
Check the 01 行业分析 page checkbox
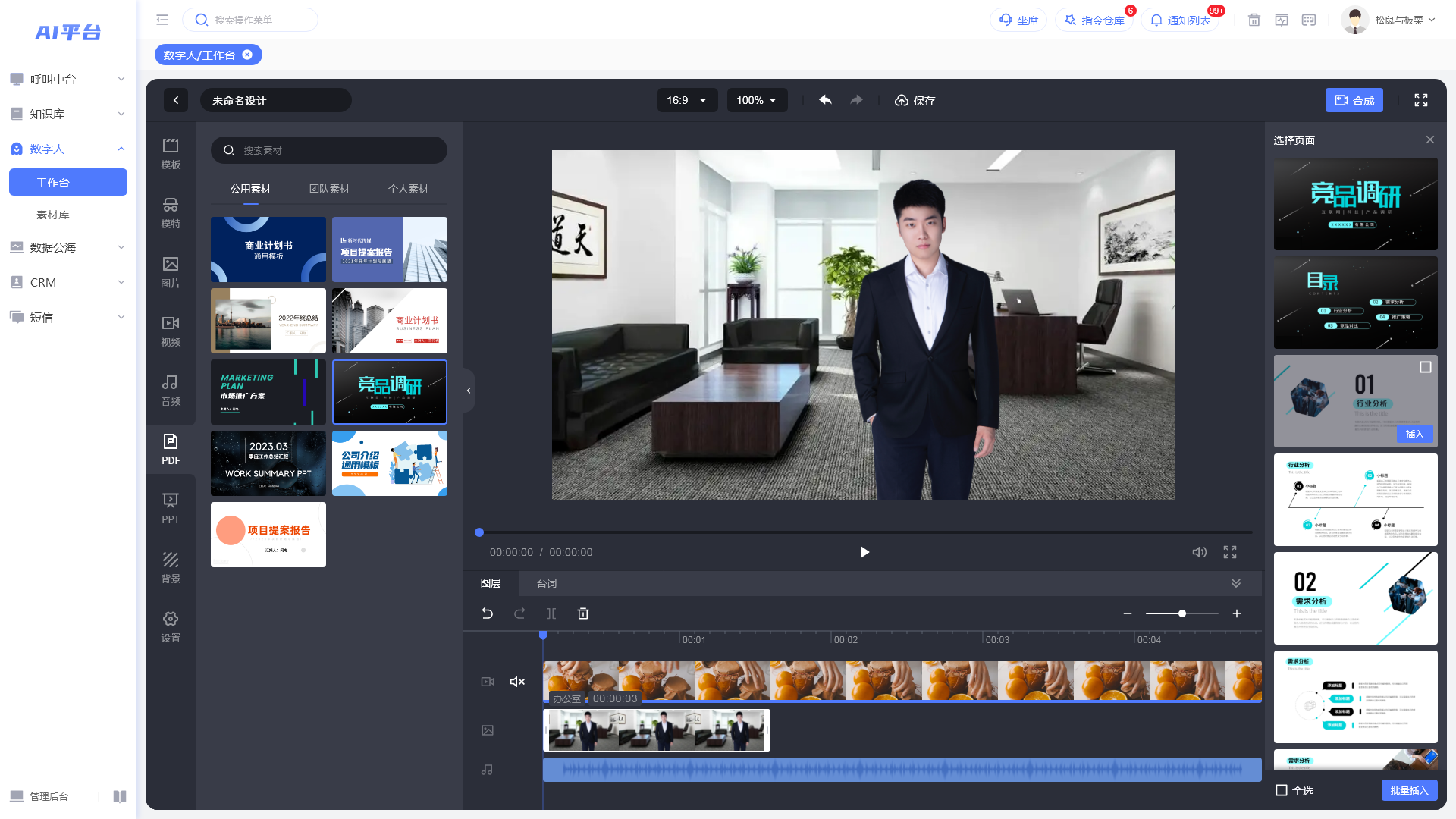(1426, 367)
